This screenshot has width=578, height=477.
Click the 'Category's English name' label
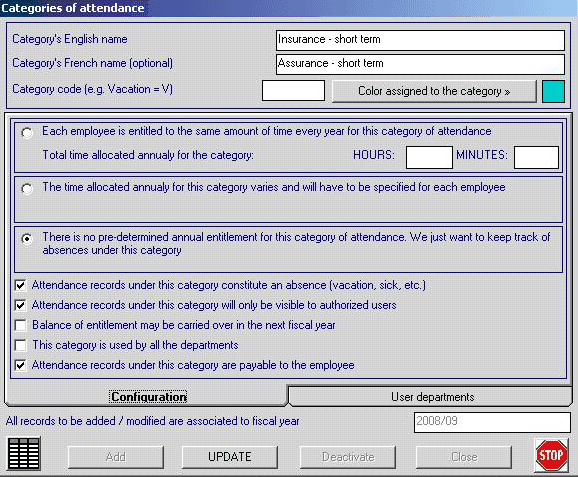tap(70, 39)
